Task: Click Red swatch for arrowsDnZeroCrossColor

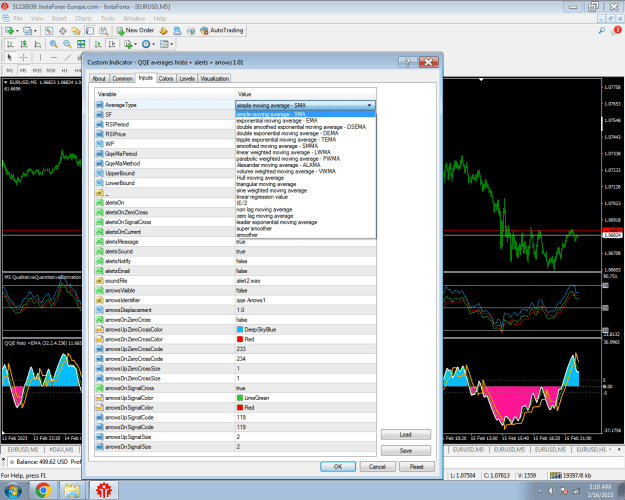Action: pyautogui.click(x=240, y=339)
